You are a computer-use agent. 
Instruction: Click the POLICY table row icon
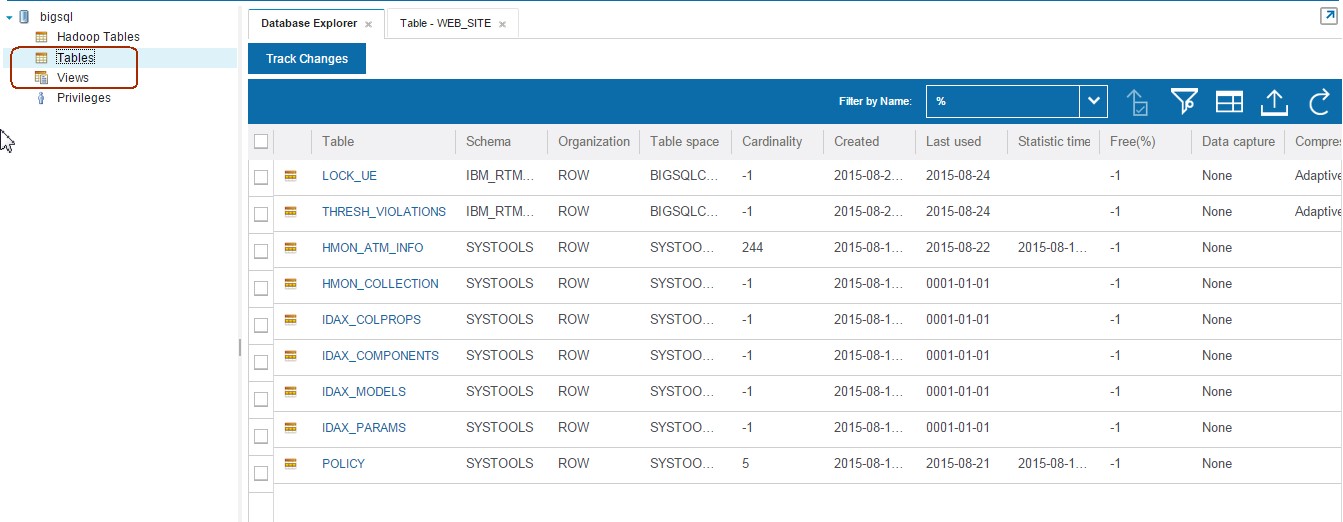[291, 463]
